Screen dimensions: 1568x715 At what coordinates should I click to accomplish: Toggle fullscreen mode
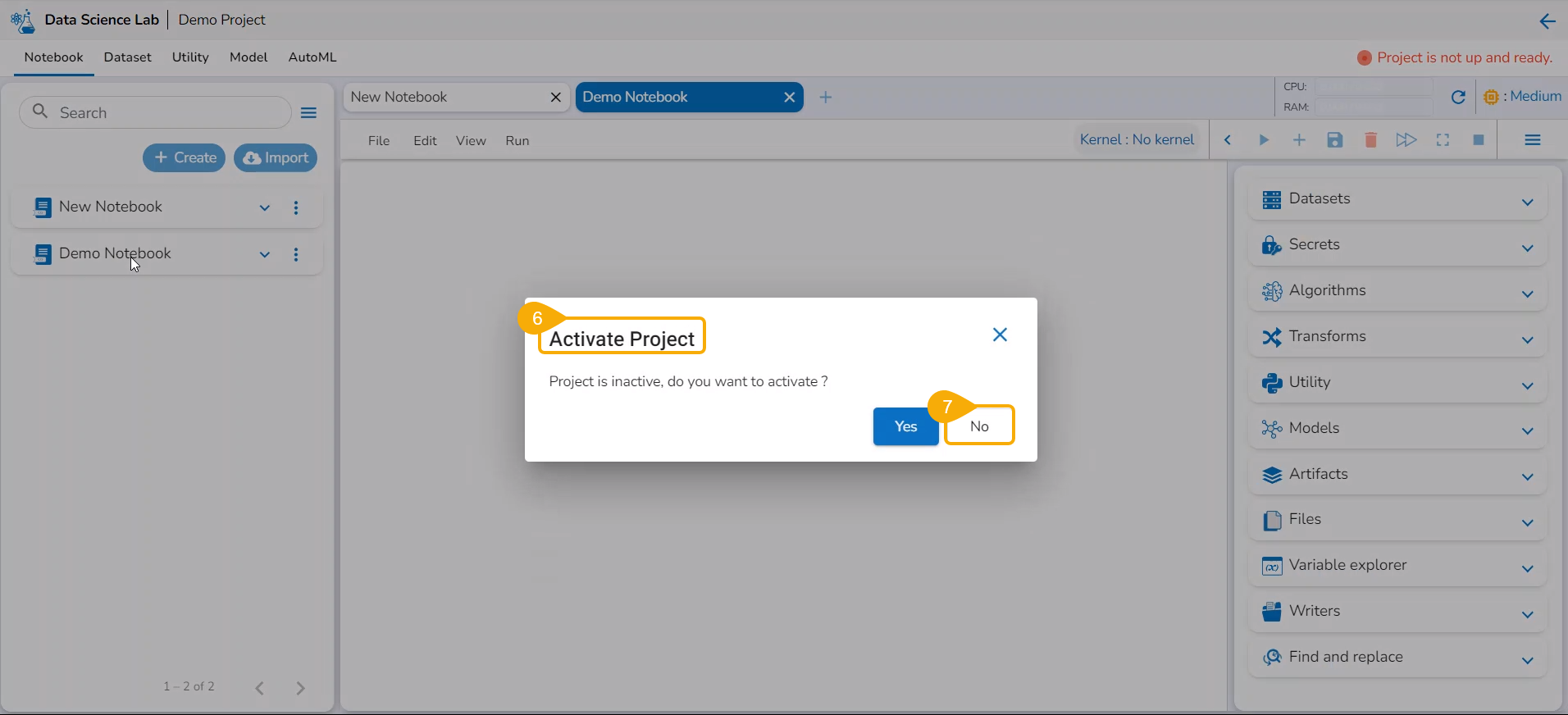[x=1443, y=140]
